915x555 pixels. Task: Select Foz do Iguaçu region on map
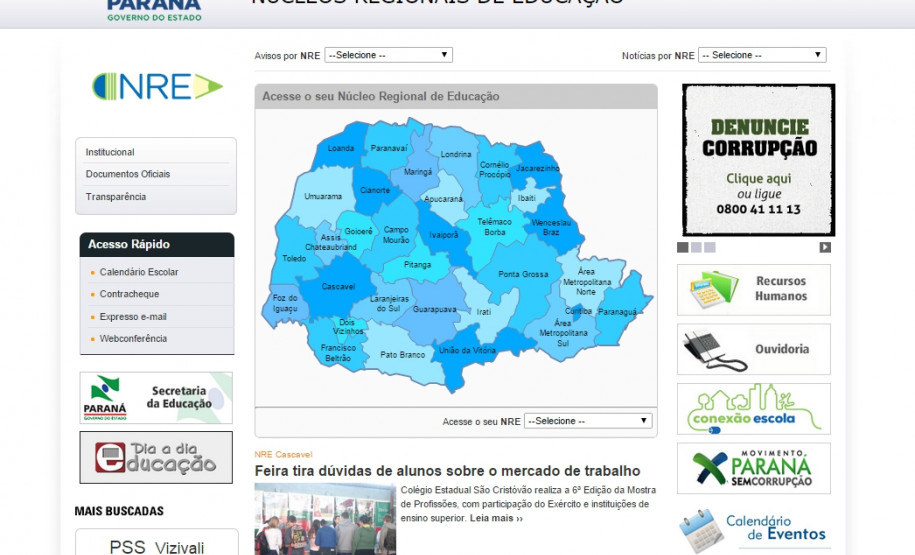coord(284,303)
